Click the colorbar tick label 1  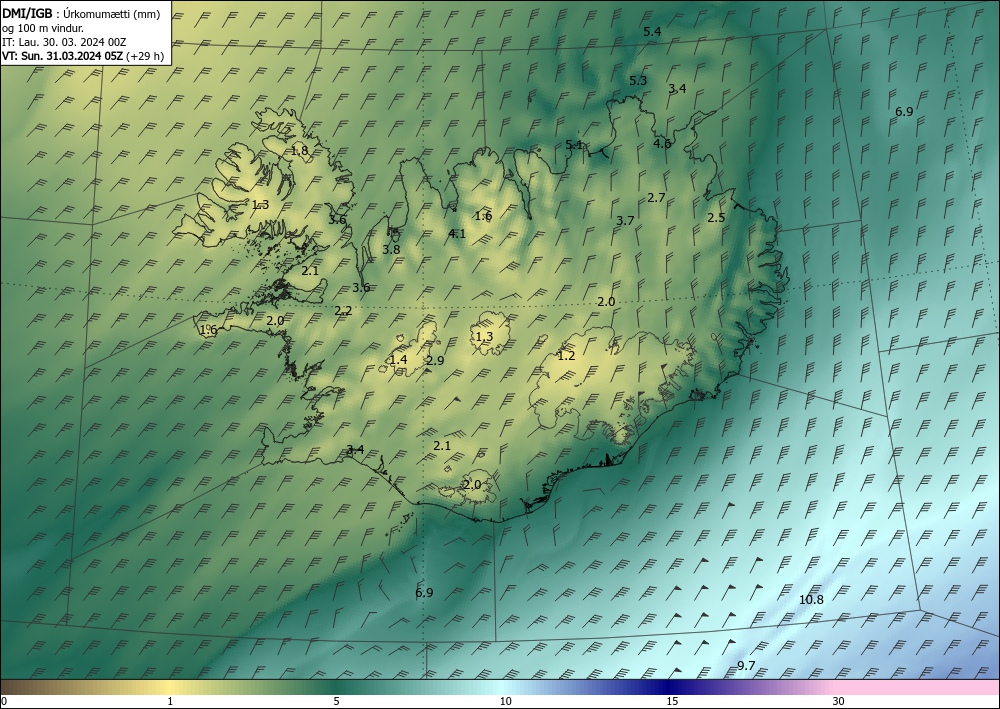170,701
